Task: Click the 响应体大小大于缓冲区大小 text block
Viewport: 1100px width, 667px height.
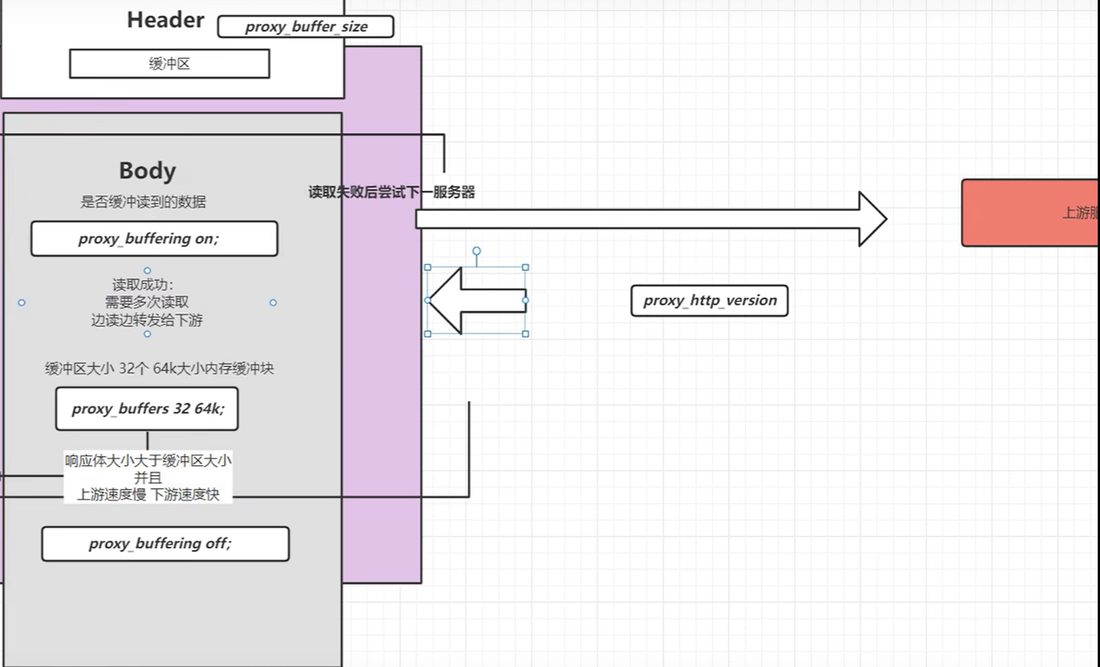Action: click(x=148, y=478)
